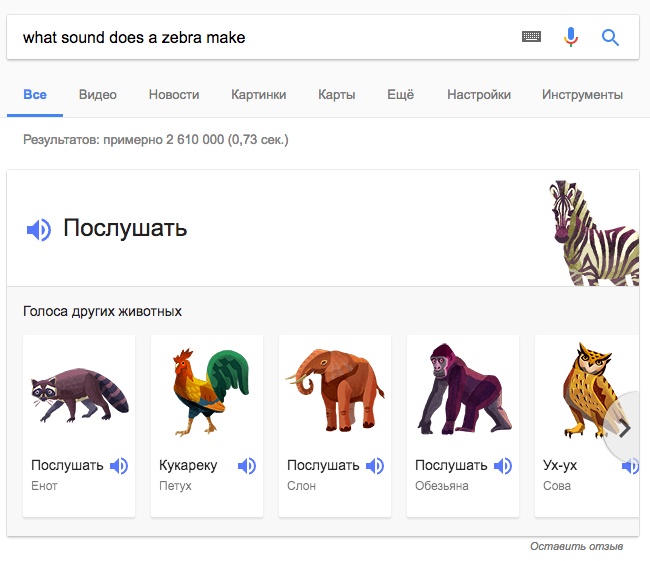Click the Оставить отзыв feedback link
The height and width of the screenshot is (561, 650).
pos(576,547)
